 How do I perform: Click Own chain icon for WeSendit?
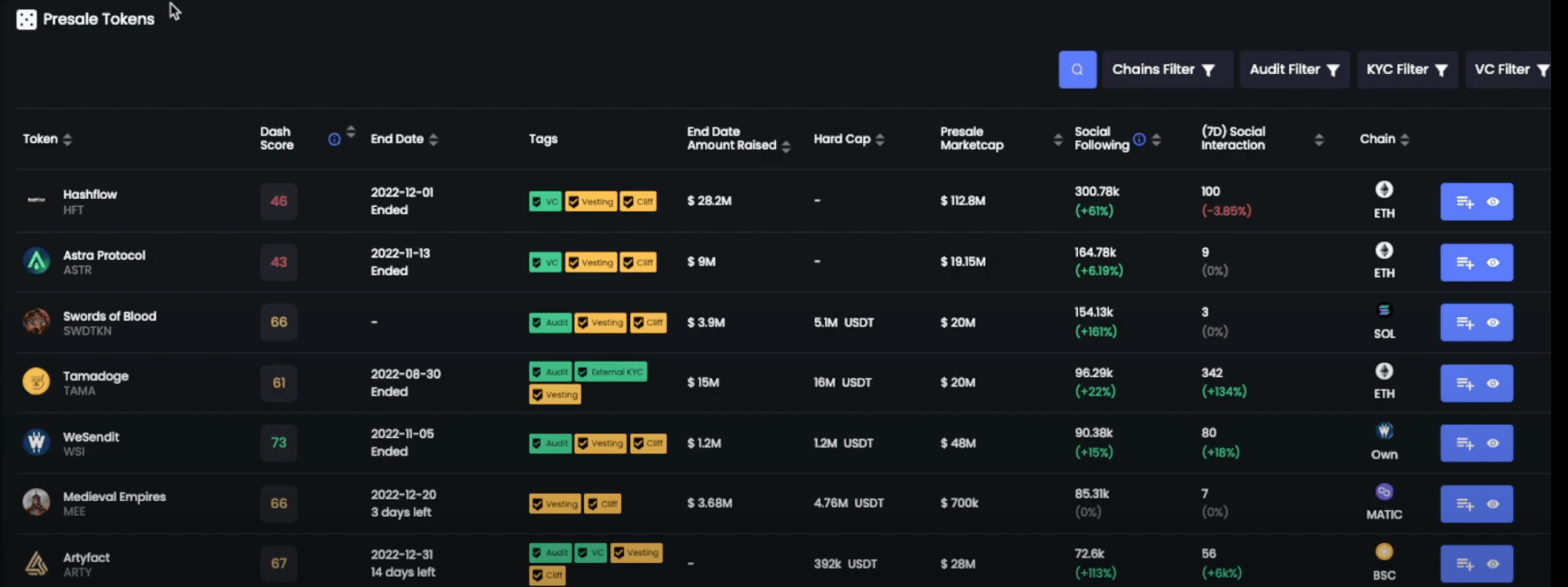(1384, 431)
